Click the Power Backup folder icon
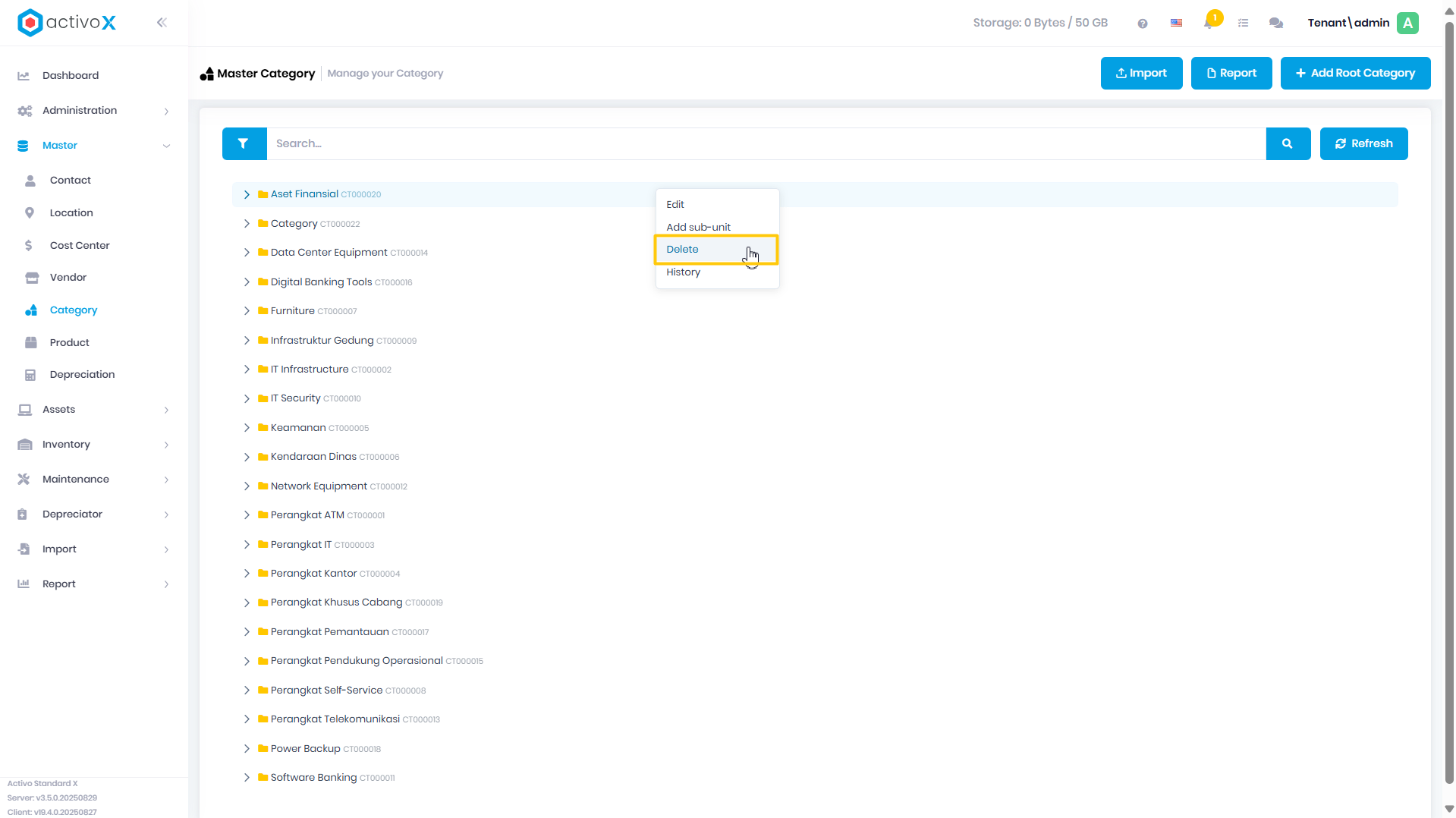The width and height of the screenshot is (1456, 818). click(263, 749)
